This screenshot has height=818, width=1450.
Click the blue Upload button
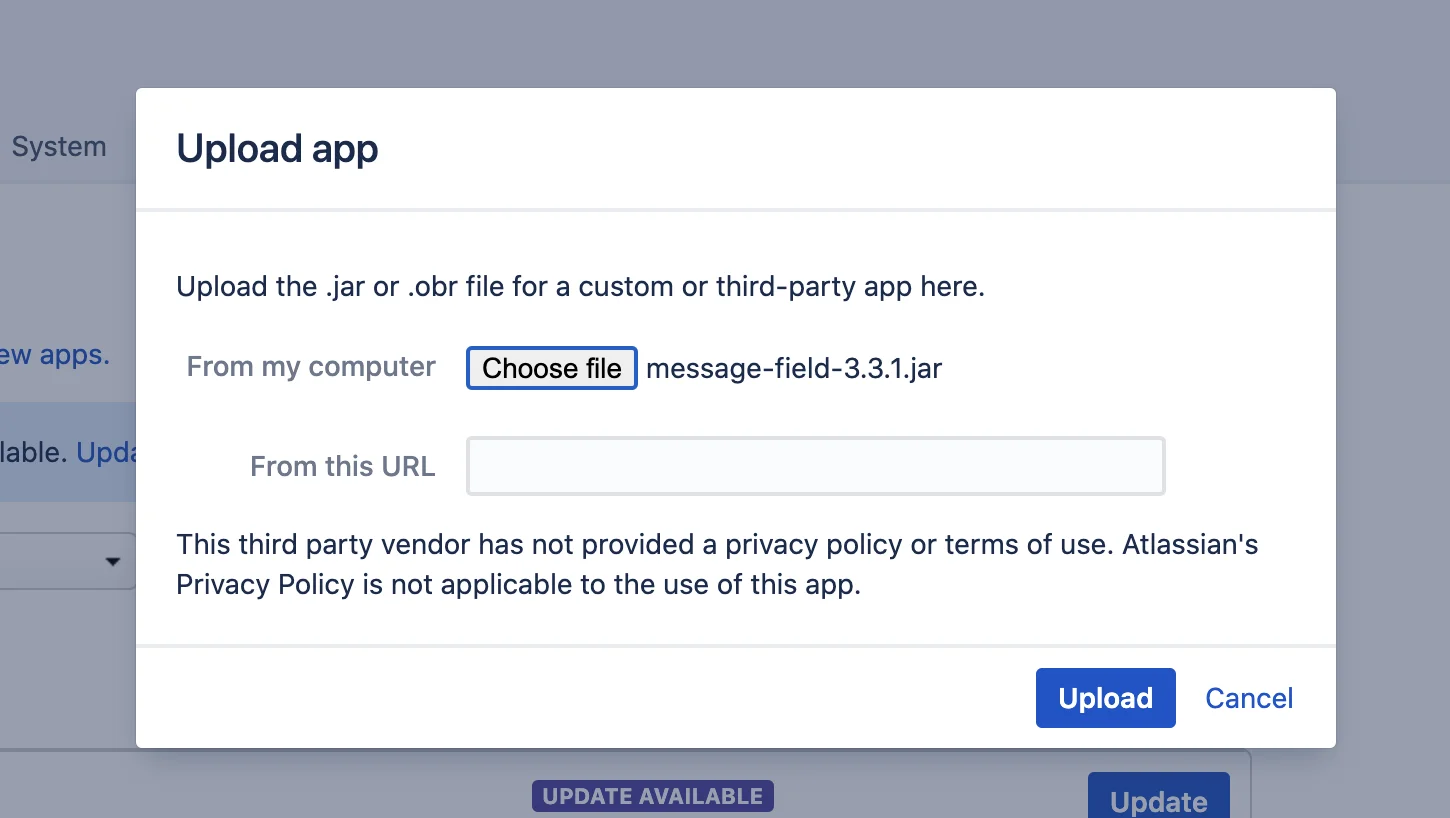click(1105, 698)
